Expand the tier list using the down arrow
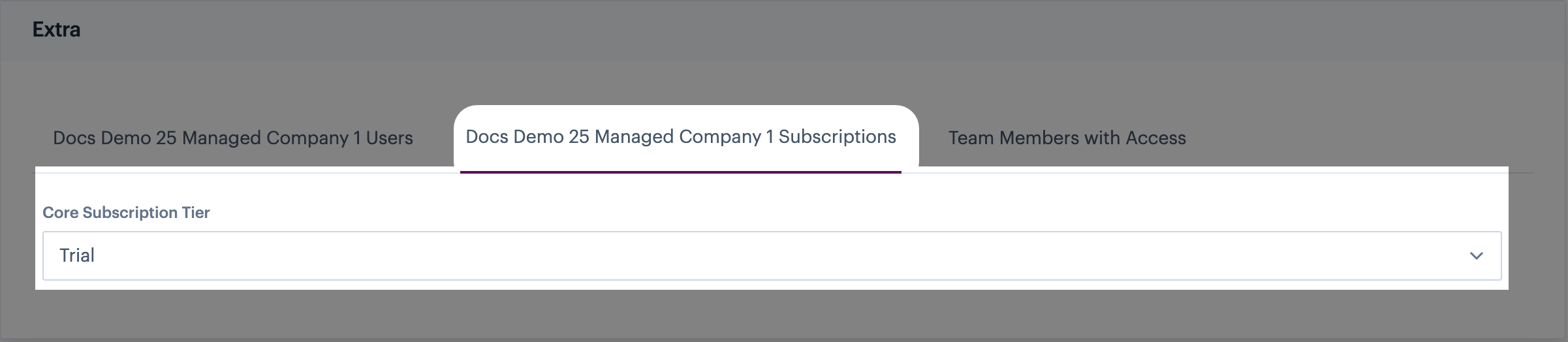Image resolution: width=1568 pixels, height=342 pixels. tap(1476, 256)
